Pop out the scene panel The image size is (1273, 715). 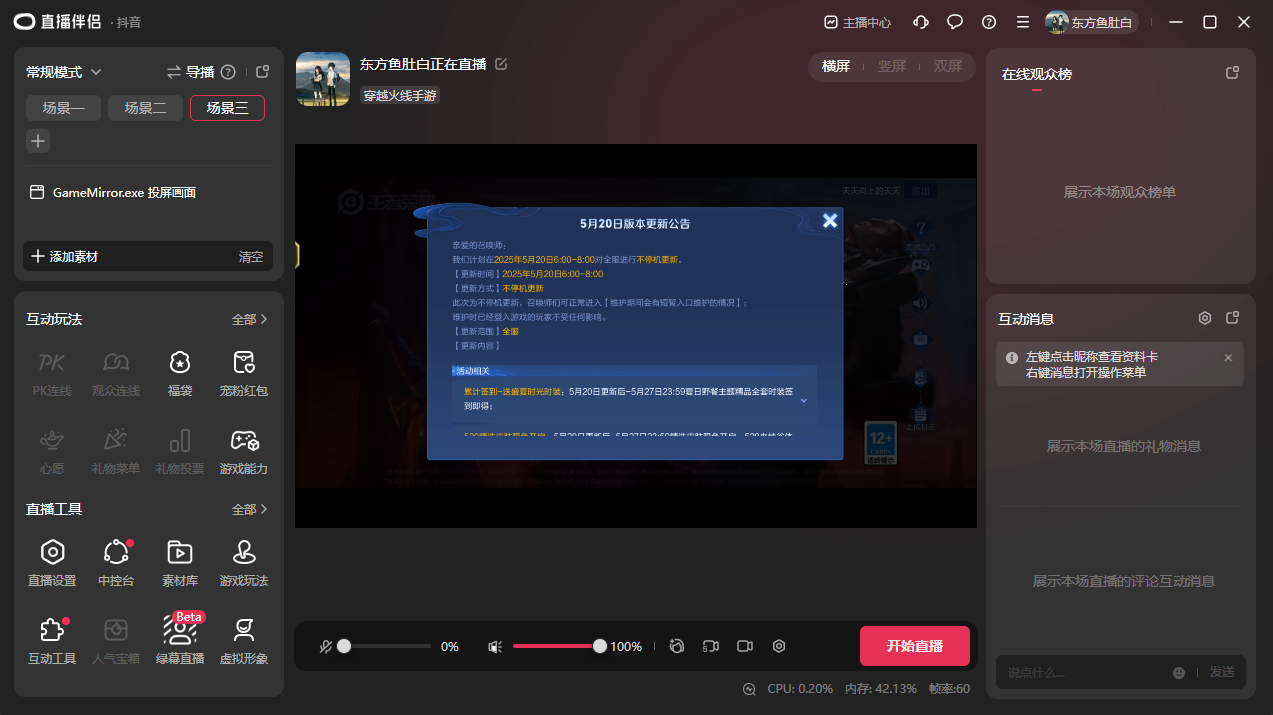[262, 72]
